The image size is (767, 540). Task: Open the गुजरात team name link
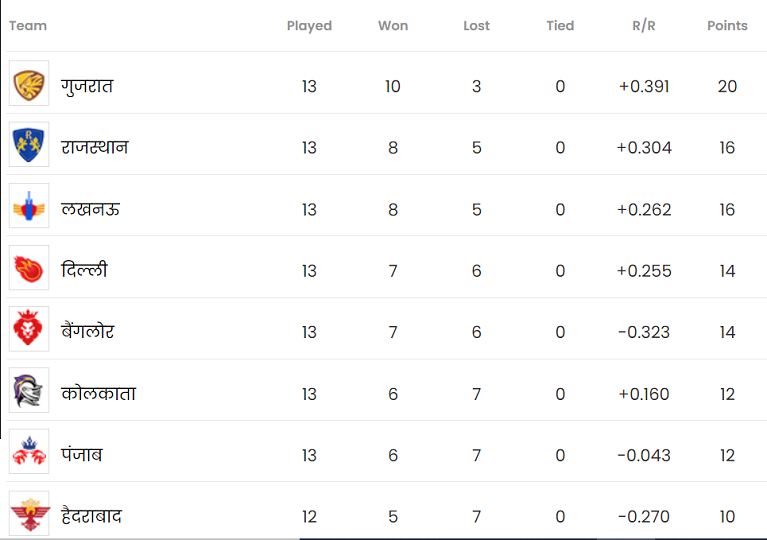tap(87, 87)
